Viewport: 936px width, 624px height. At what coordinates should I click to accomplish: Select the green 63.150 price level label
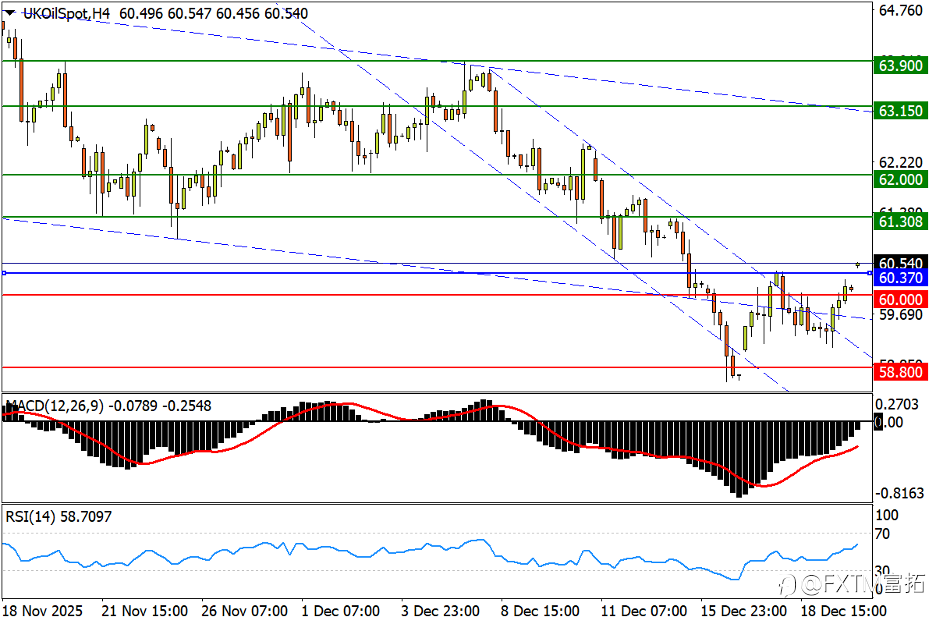coord(901,110)
